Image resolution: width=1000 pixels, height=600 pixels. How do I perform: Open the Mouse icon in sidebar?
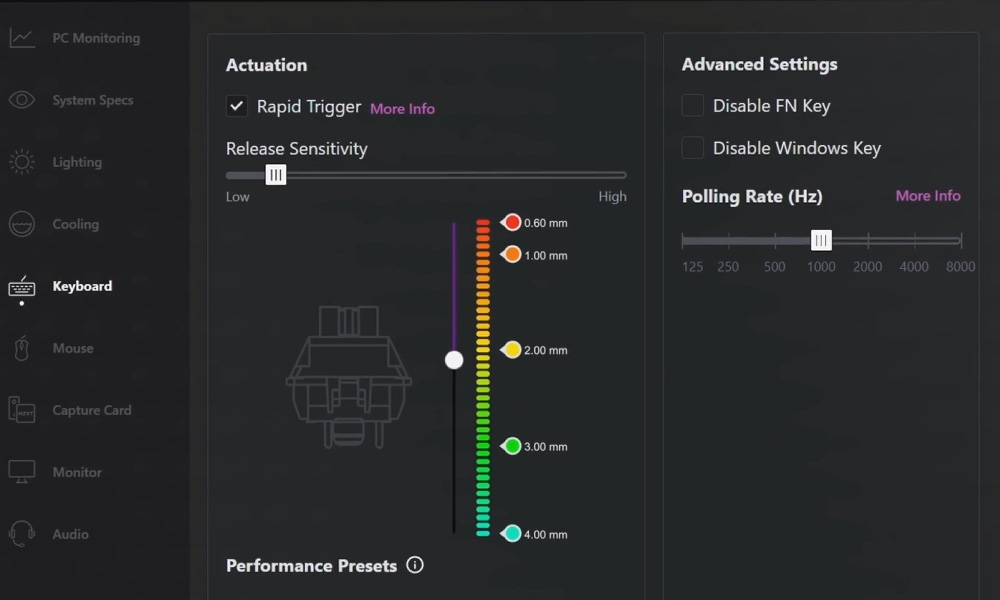22,348
